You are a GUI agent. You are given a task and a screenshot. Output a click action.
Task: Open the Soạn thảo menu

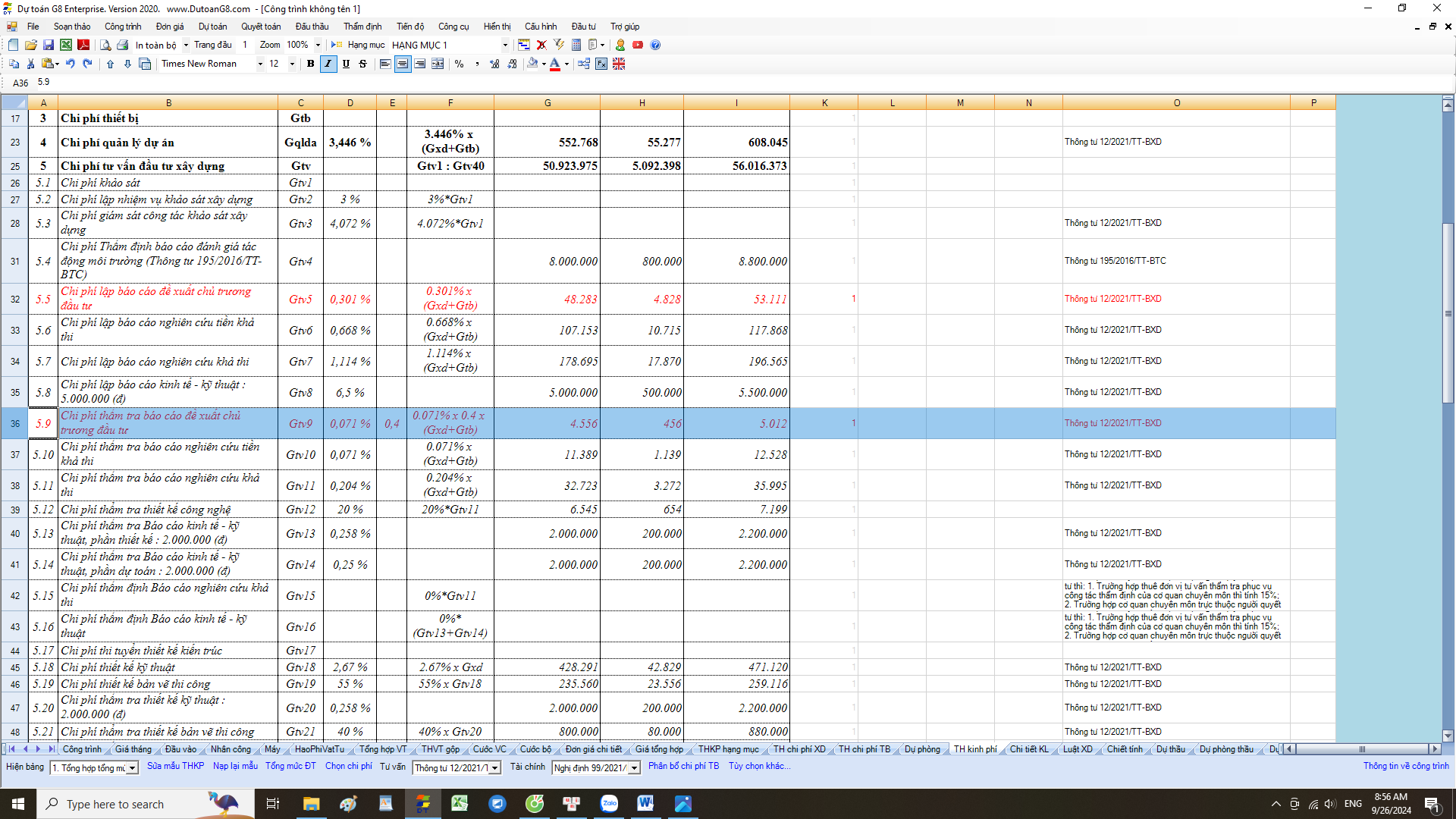click(x=72, y=27)
